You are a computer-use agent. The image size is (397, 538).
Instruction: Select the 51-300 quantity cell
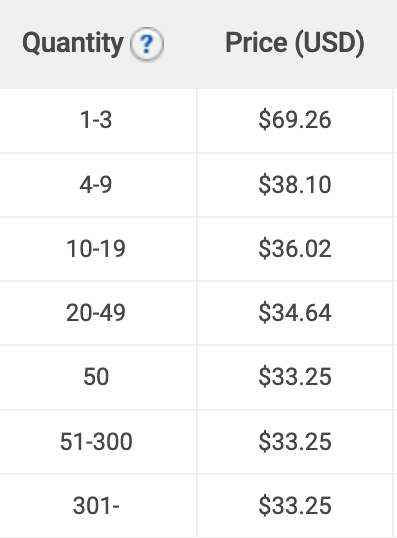pos(98,442)
